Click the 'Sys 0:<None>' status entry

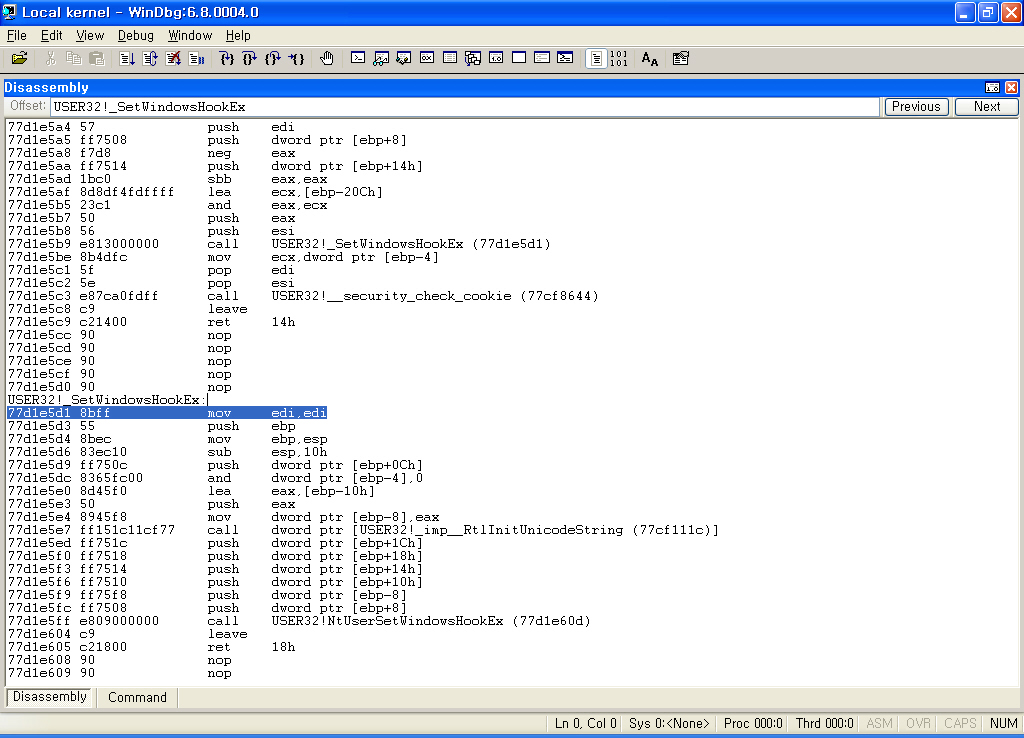tap(669, 723)
